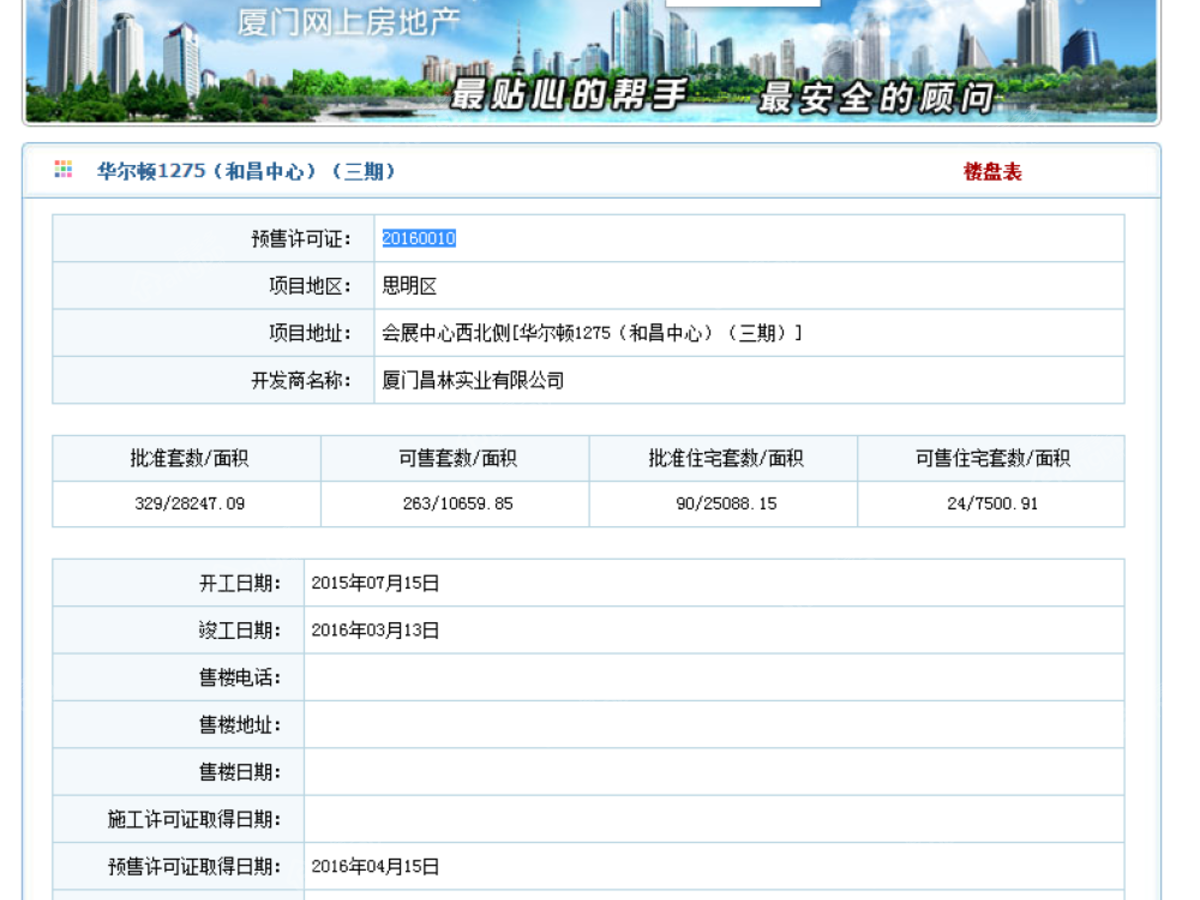This screenshot has height=900, width=1200.
Task: Click the 开发商名称 label
Action: click(x=301, y=380)
